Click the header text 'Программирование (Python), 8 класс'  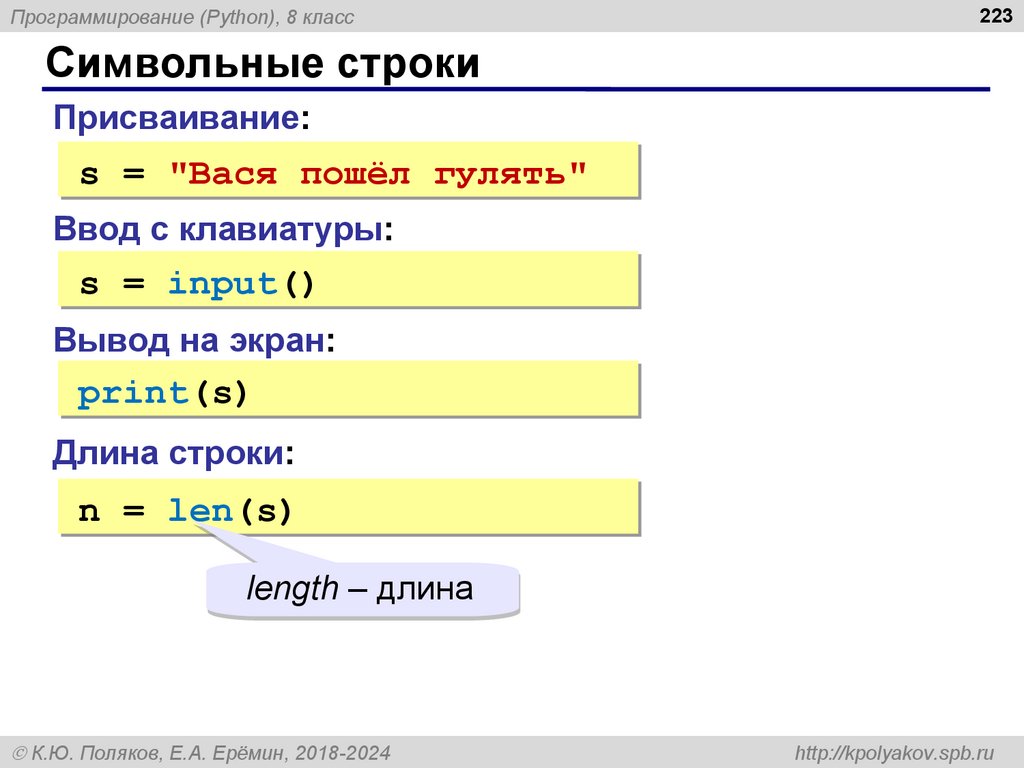coord(182,17)
